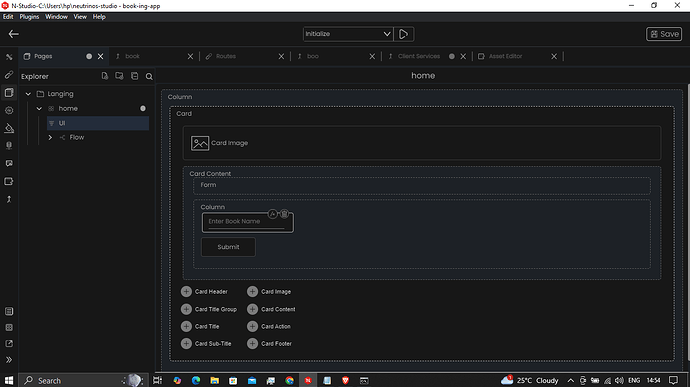Click the list panel icon near sidebar bottom
The width and height of the screenshot is (690, 387).
tap(9, 311)
